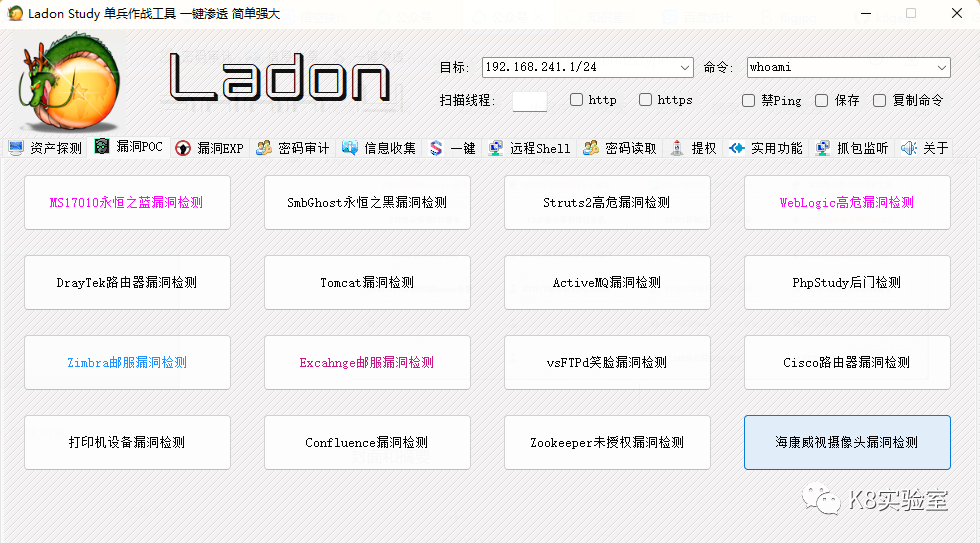Open the 实用功能 tab

pyautogui.click(x=766, y=148)
